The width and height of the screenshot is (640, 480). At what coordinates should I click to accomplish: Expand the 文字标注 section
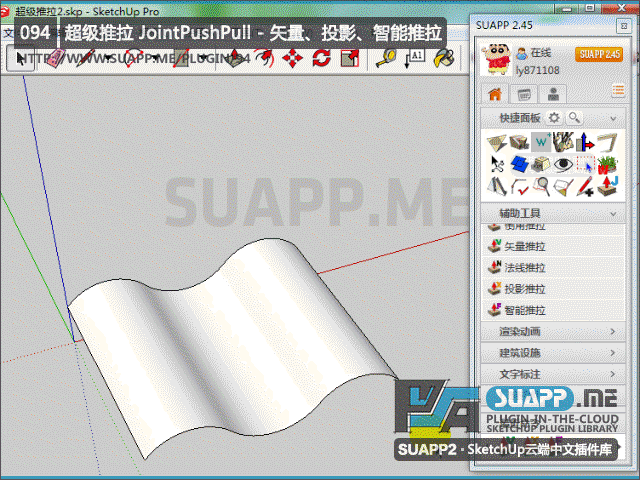(x=553, y=374)
